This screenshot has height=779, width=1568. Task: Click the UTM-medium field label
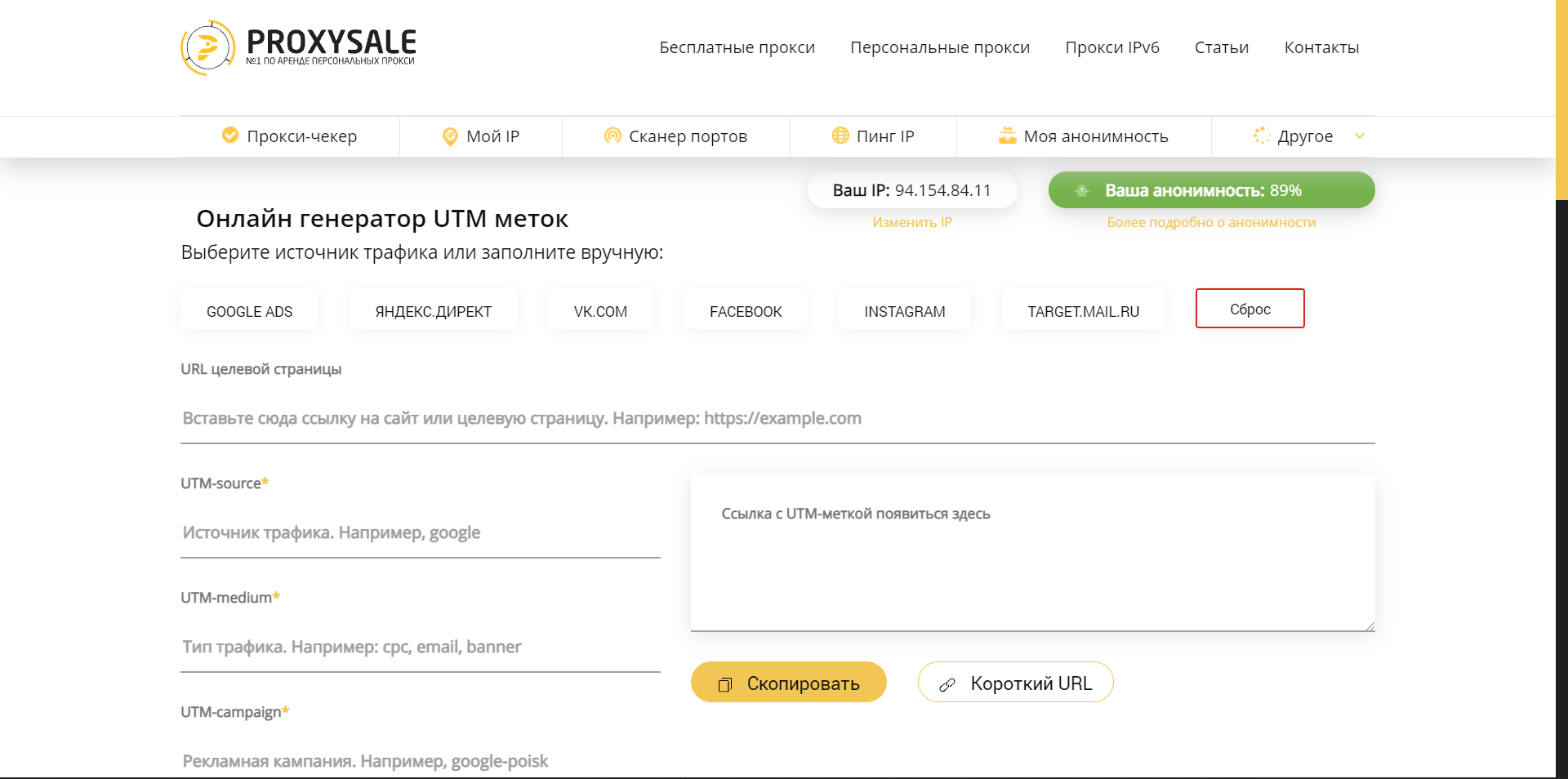pyautogui.click(x=230, y=598)
